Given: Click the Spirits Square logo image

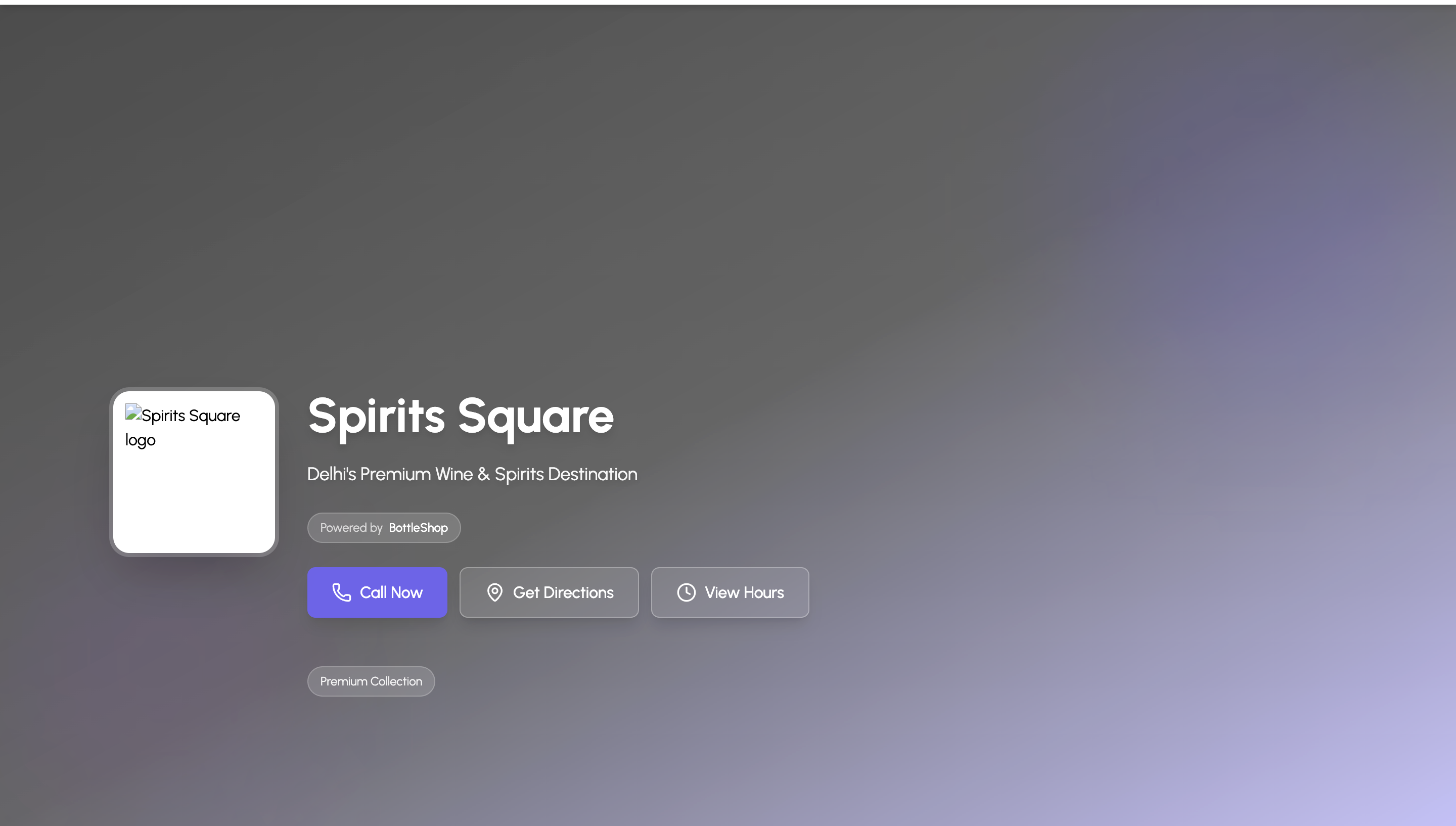Looking at the screenshot, I should tap(194, 472).
